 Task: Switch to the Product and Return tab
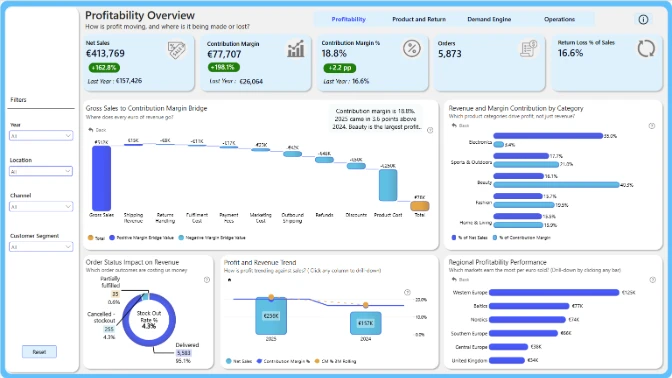(x=419, y=19)
